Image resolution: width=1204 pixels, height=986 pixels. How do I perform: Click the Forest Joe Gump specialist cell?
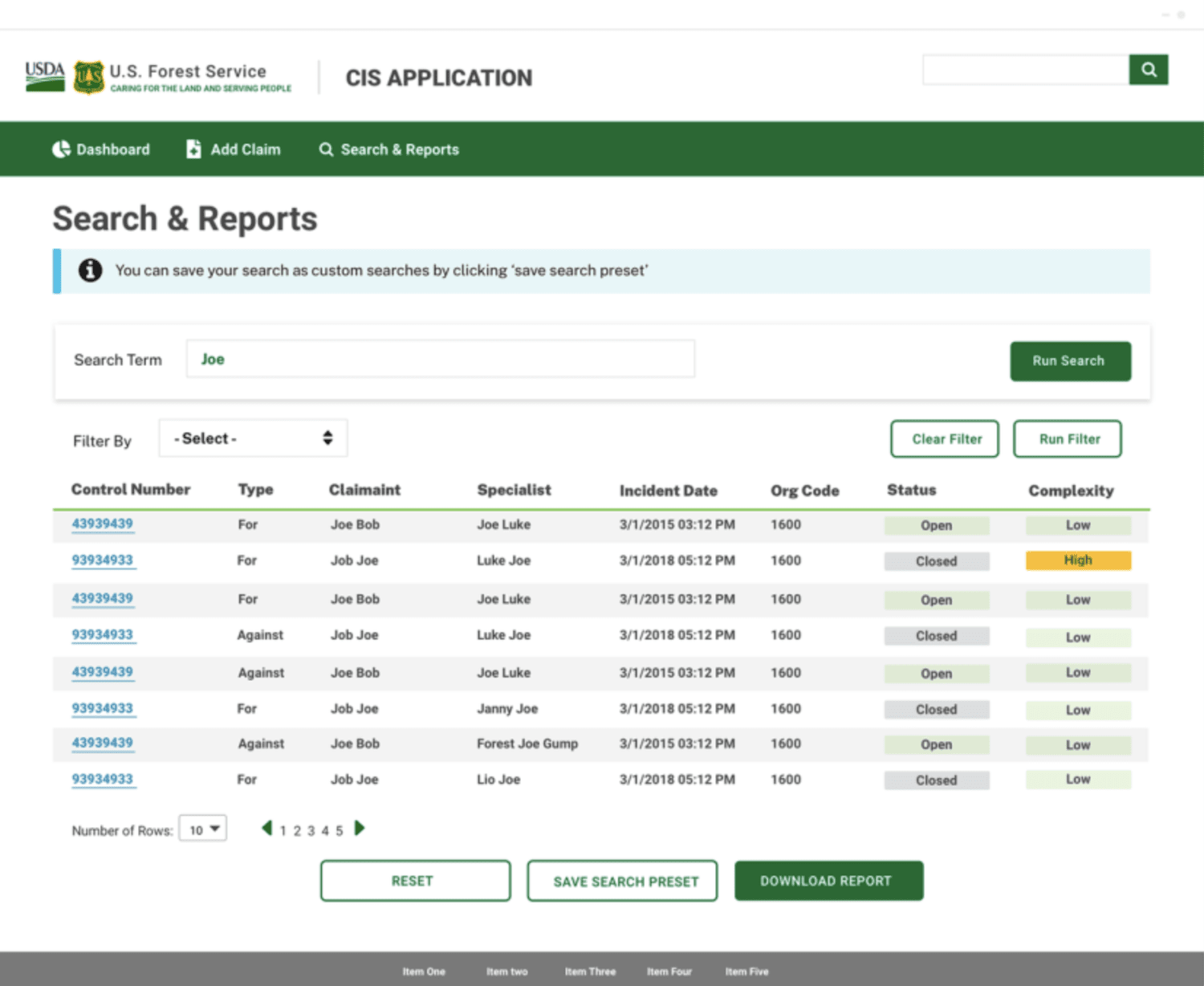527,744
